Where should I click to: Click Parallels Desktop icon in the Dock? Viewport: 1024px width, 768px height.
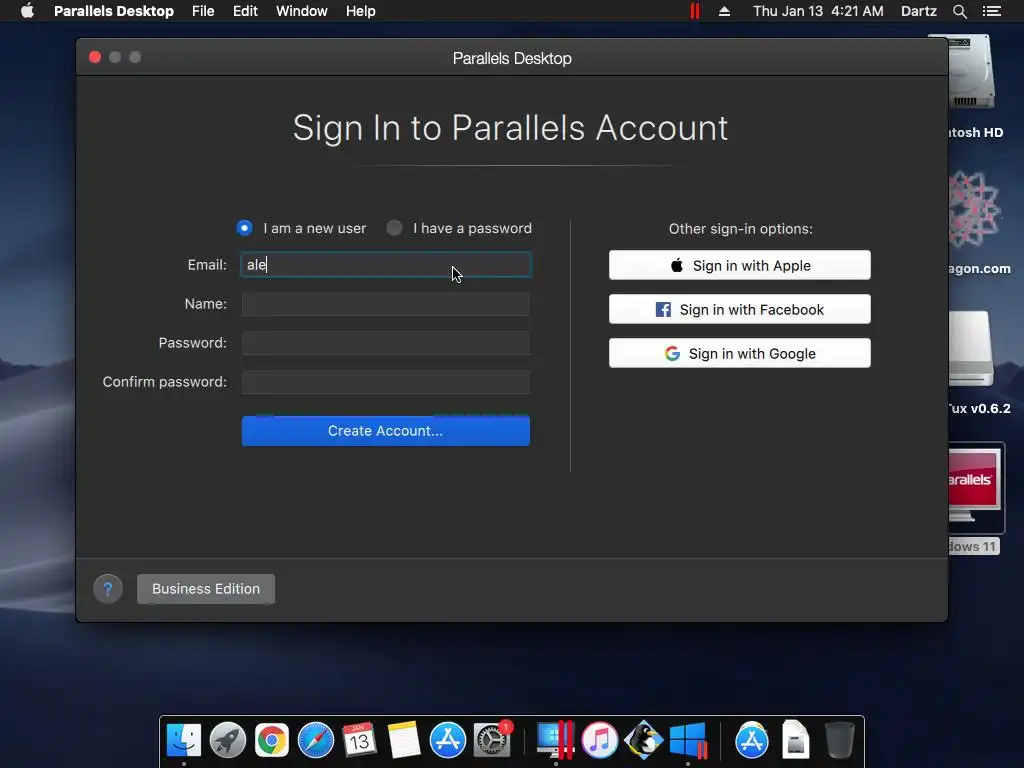coord(555,740)
